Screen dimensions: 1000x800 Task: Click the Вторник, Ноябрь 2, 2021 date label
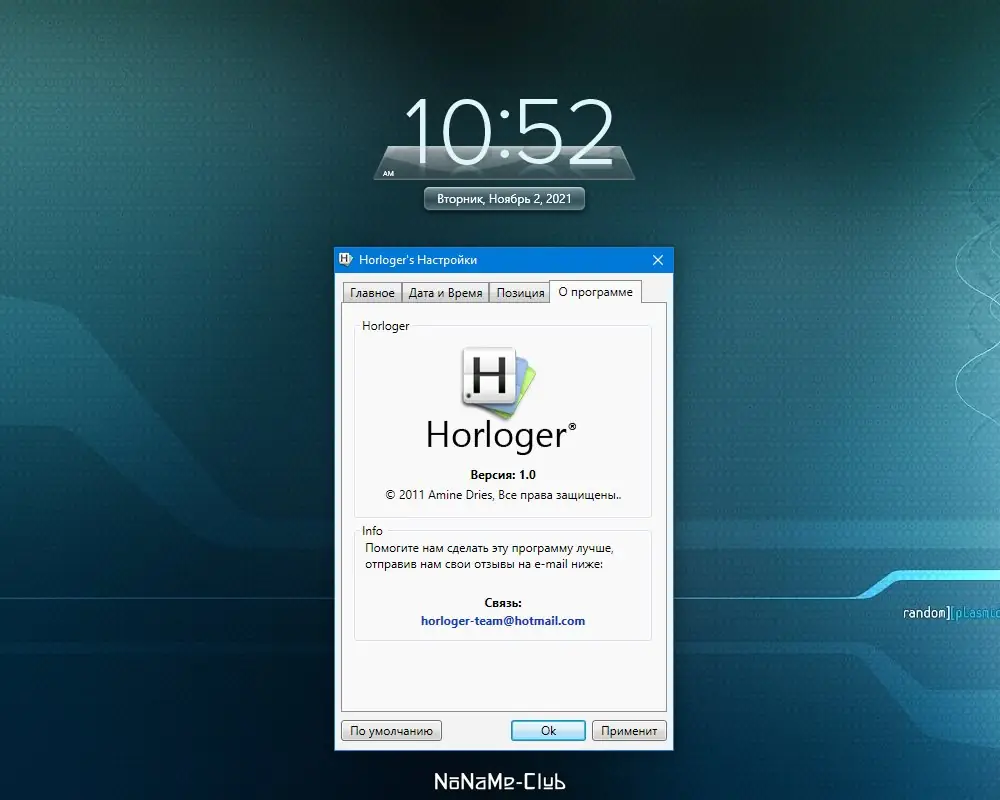point(504,198)
